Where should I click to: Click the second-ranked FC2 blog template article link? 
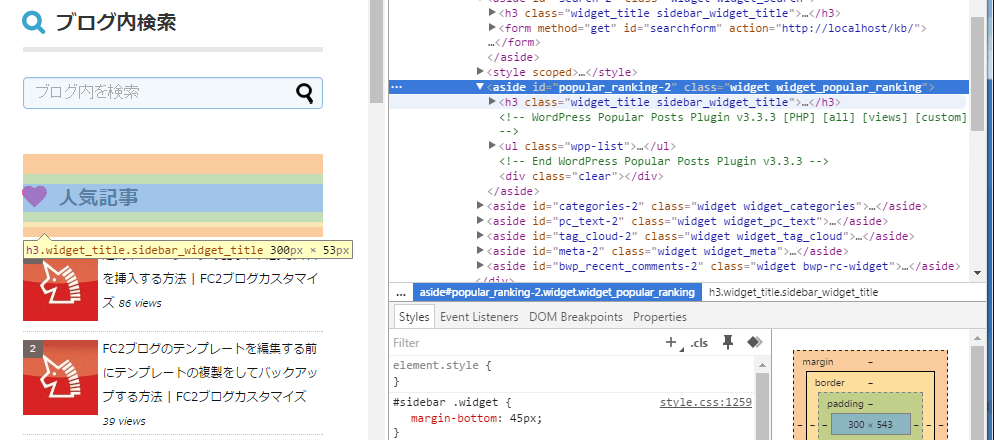tap(210, 372)
